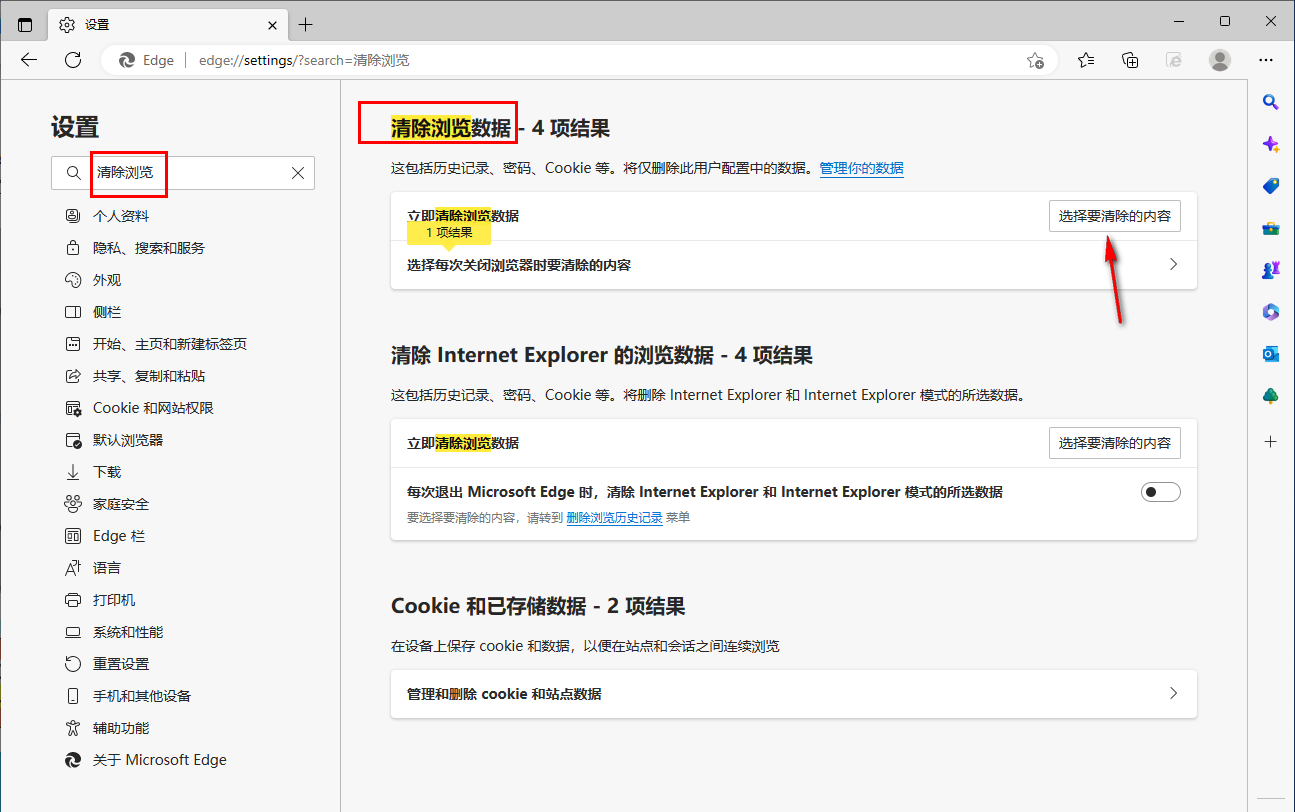The width and height of the screenshot is (1295, 812).
Task: Open the Shopping sidebar icon
Action: pos(1270,185)
